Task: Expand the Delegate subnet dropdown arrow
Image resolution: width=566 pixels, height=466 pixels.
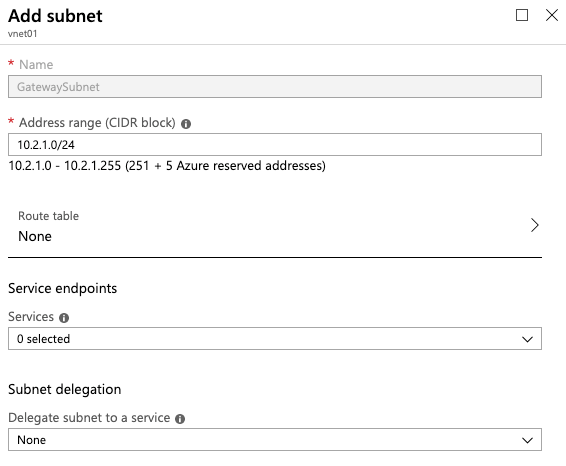Action: (527, 440)
